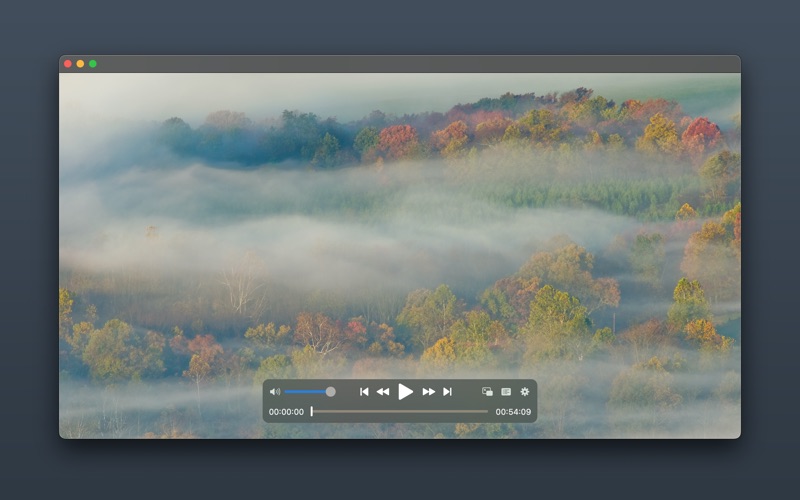800x500 pixels.
Task: Click the empty window title bar
Action: tap(400, 64)
